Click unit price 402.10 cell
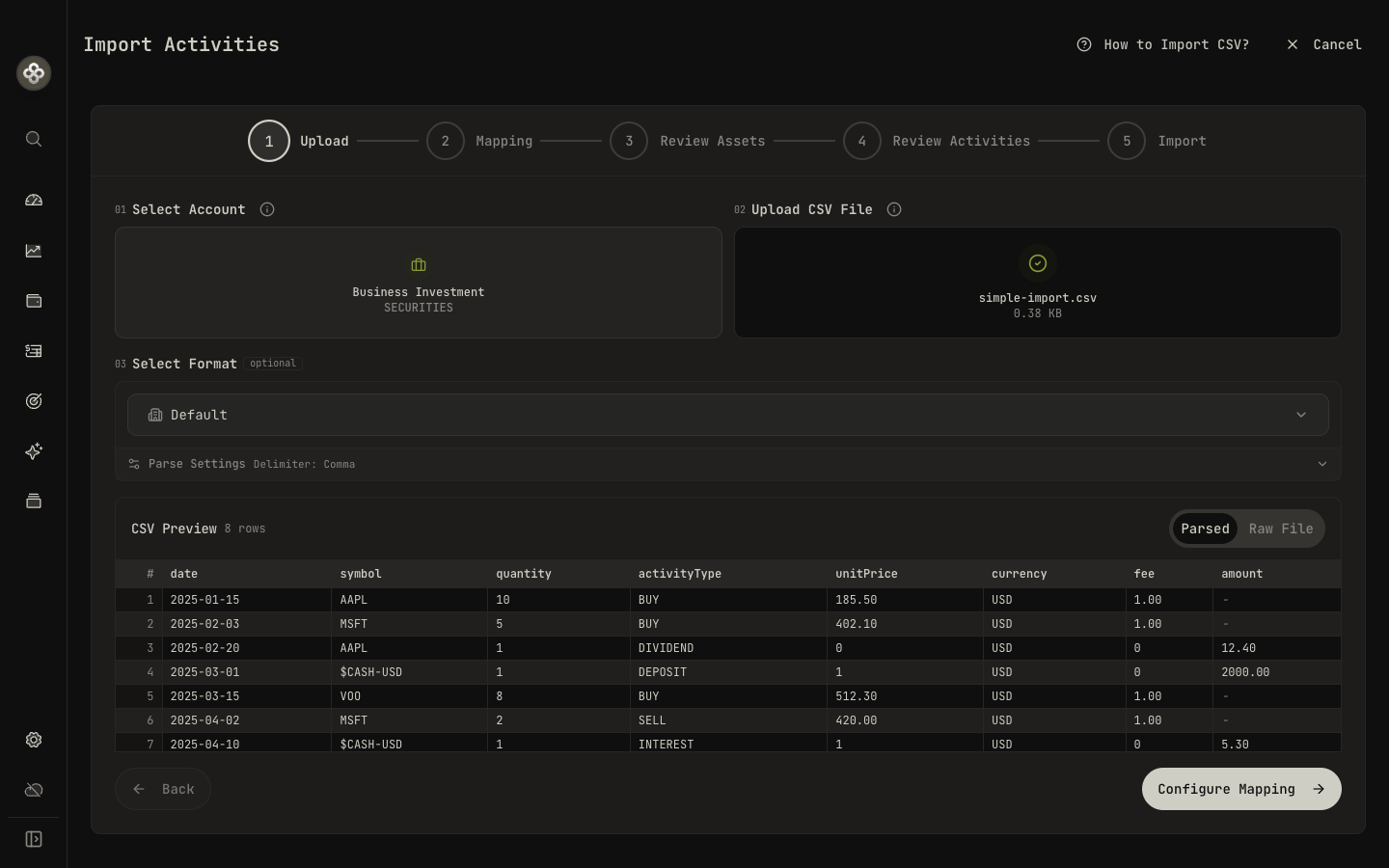The height and width of the screenshot is (868, 1389). (x=906, y=624)
